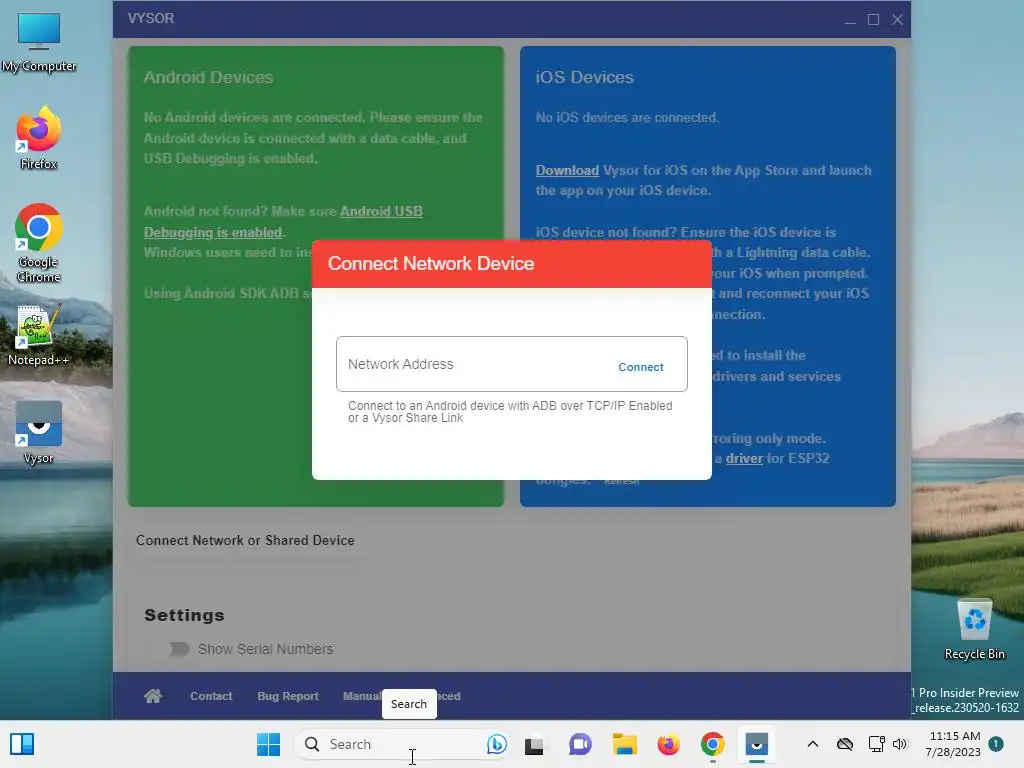The height and width of the screenshot is (768, 1024).
Task: Click Connect Network or Shared Device text
Action: pyautogui.click(x=246, y=541)
